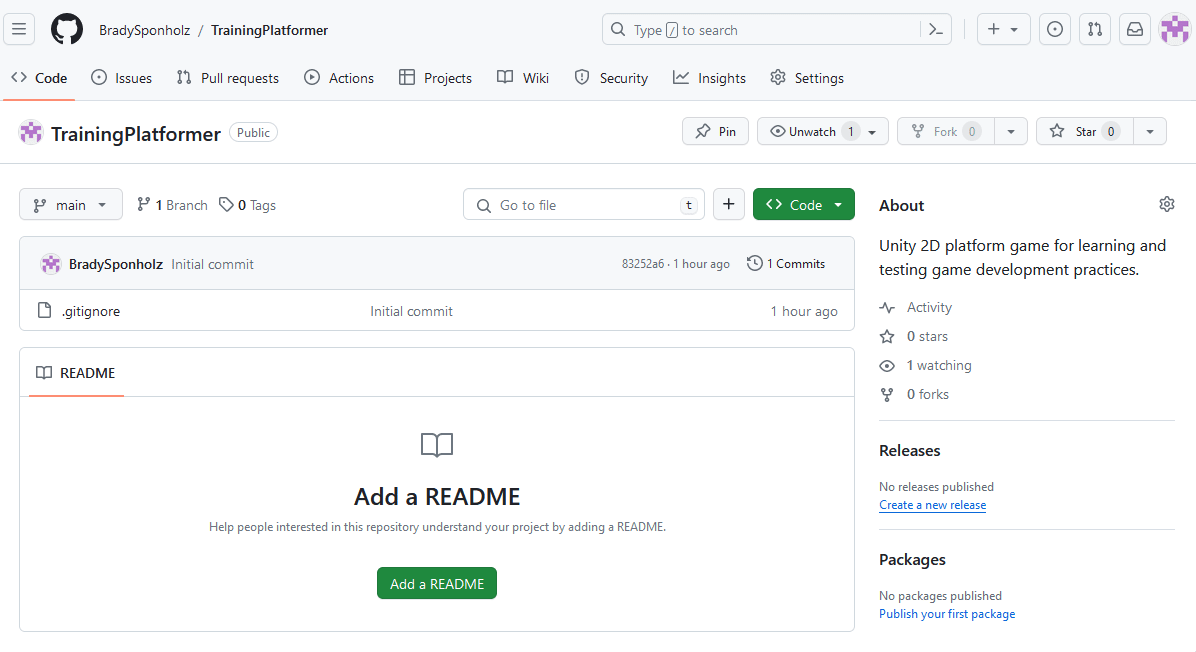This screenshot has width=1196, height=652.
Task: Open the commit history clock icon
Action: pos(753,263)
